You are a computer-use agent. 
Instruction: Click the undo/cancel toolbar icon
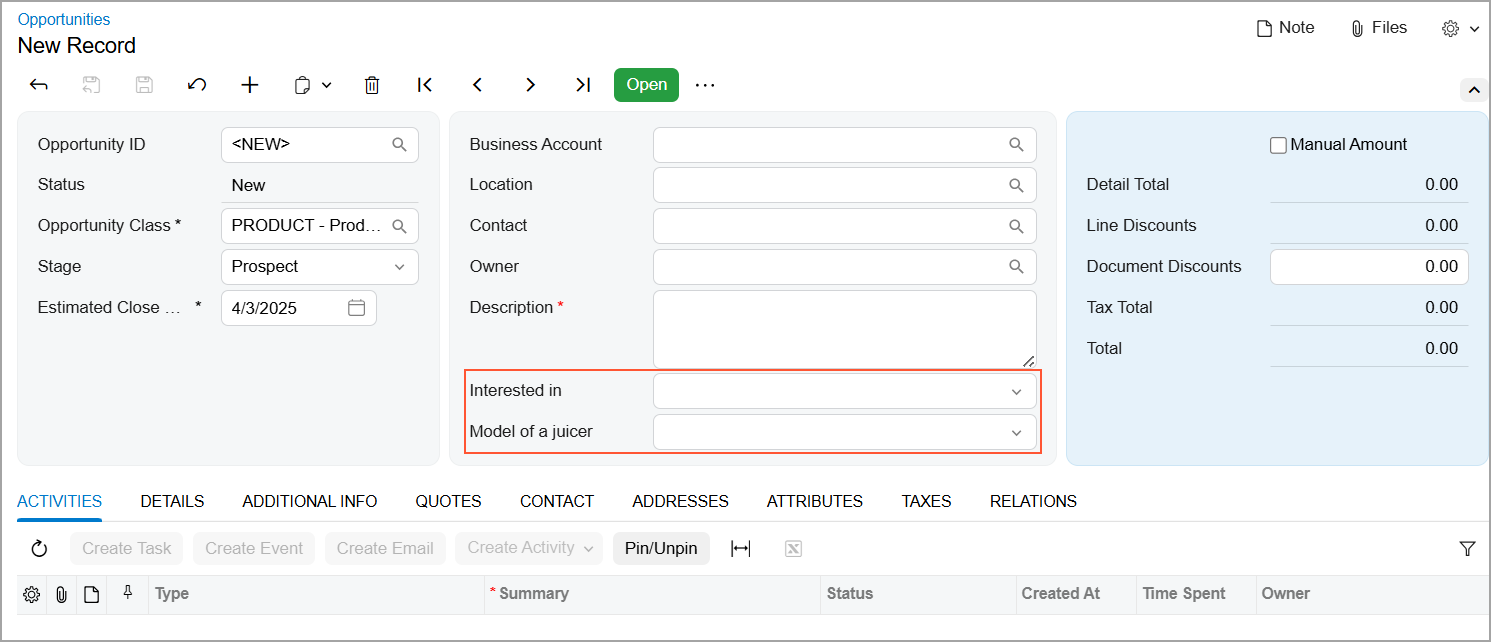[x=197, y=85]
